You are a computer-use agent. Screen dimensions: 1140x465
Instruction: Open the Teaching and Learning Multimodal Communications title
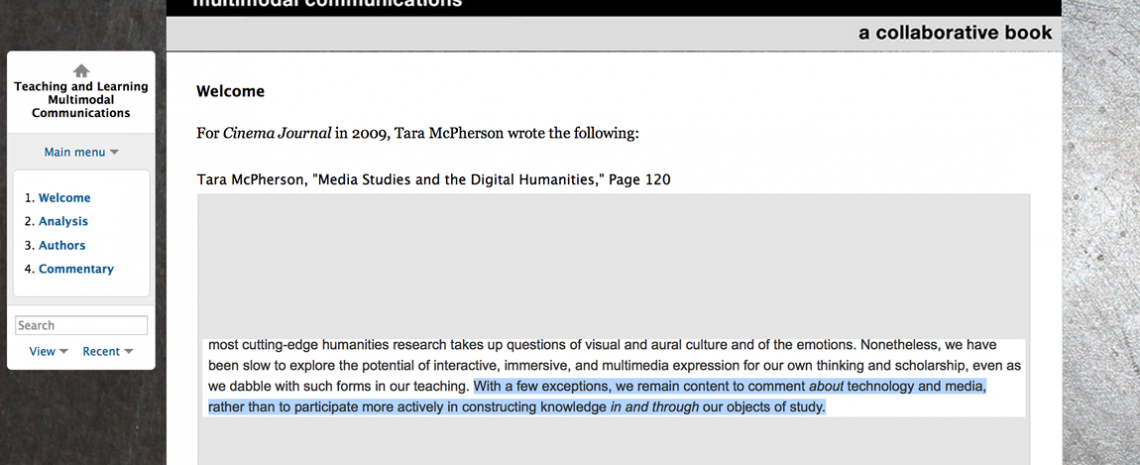pyautogui.click(x=81, y=100)
